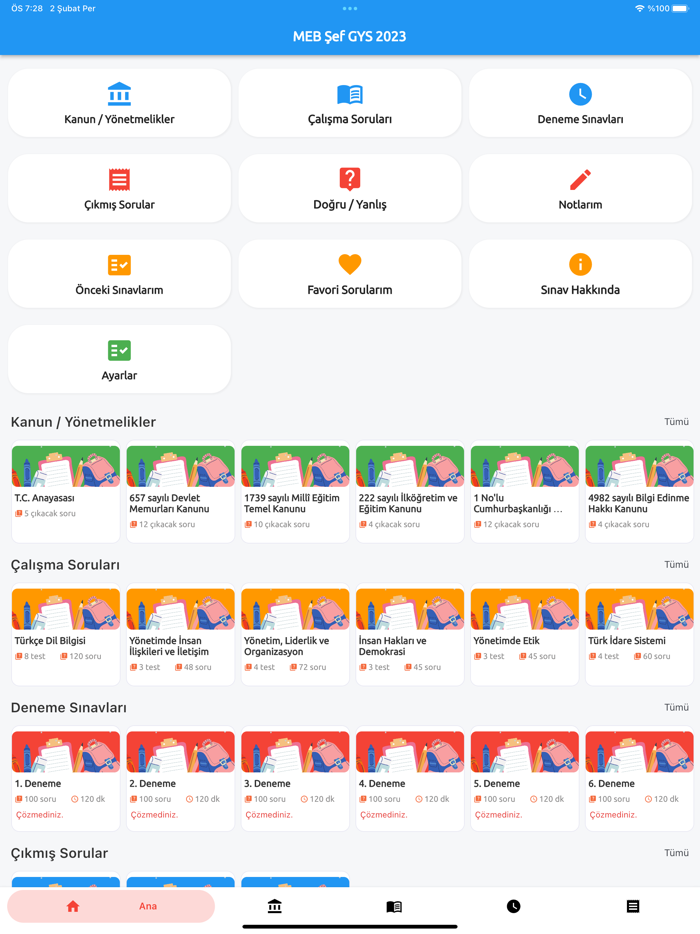Show all Kanun / Yönetmelikler via Tümü
This screenshot has height=934, width=700.
(676, 422)
